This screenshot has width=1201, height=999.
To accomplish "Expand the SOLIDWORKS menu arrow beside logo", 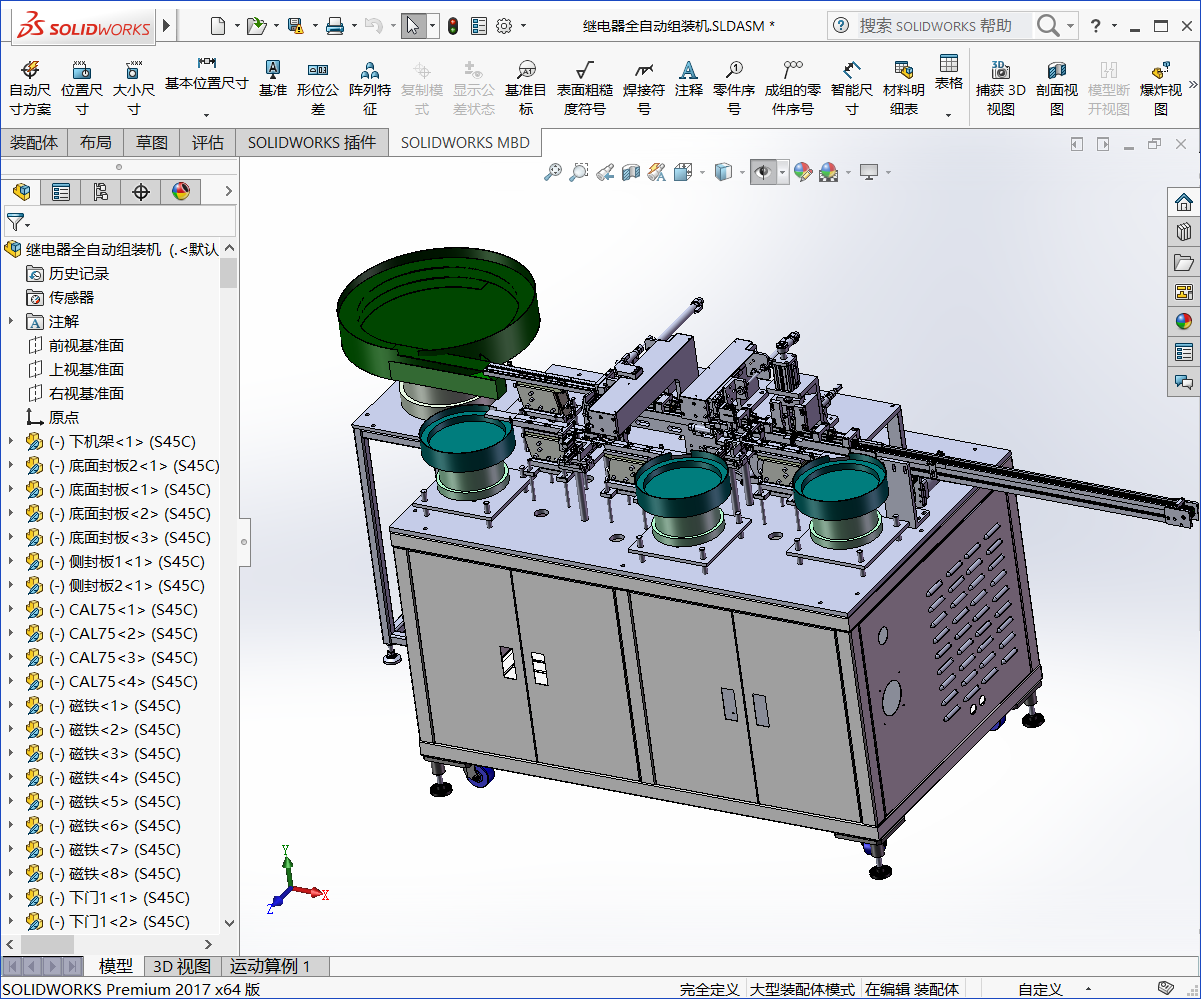I will (x=166, y=25).
